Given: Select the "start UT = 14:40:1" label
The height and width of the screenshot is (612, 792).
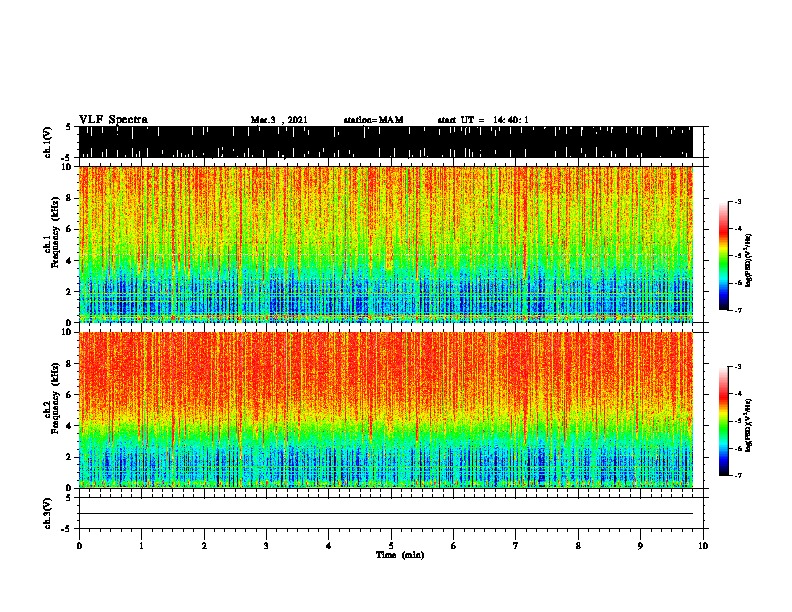Looking at the screenshot, I should pos(483,120).
